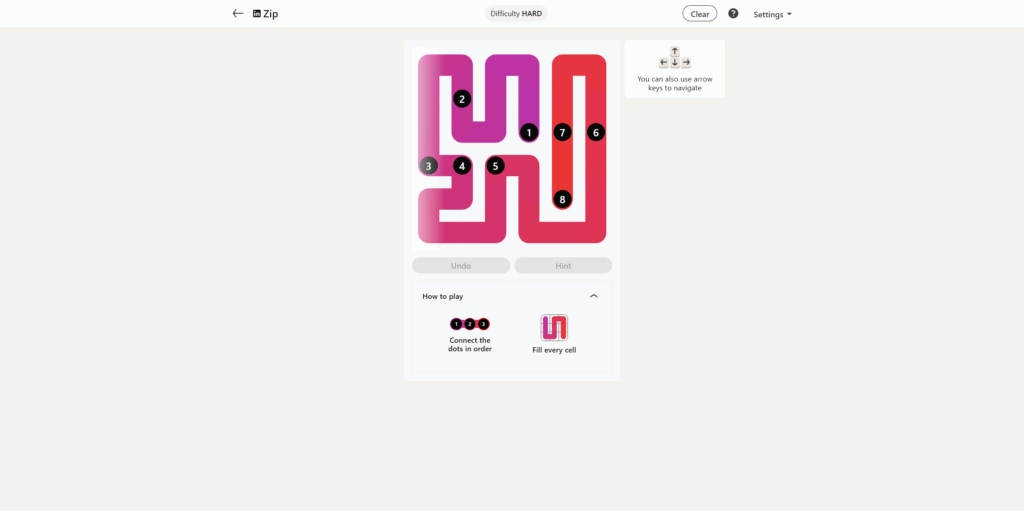
Task: Select numbered dot 2 on the grid
Action: tap(462, 99)
